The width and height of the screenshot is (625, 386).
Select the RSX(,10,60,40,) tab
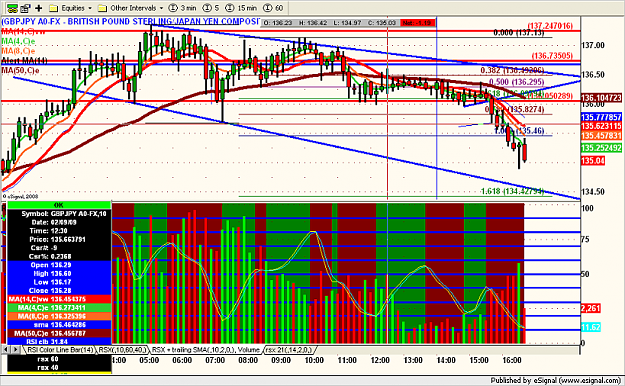click(x=122, y=350)
